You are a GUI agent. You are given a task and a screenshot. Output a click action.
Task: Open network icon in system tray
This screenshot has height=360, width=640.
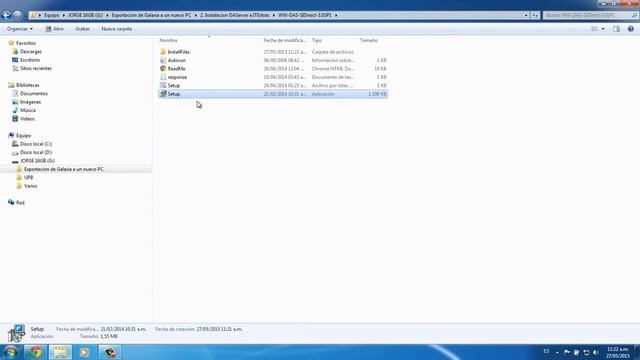pos(586,352)
